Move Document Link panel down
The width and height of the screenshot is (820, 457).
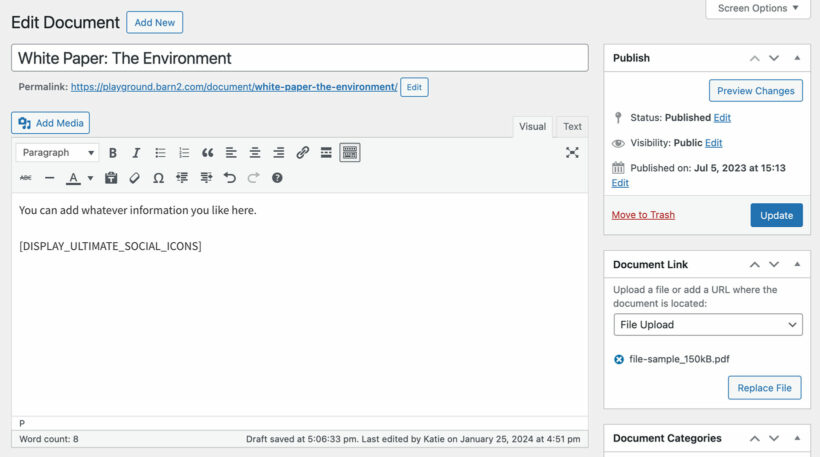(x=774, y=265)
